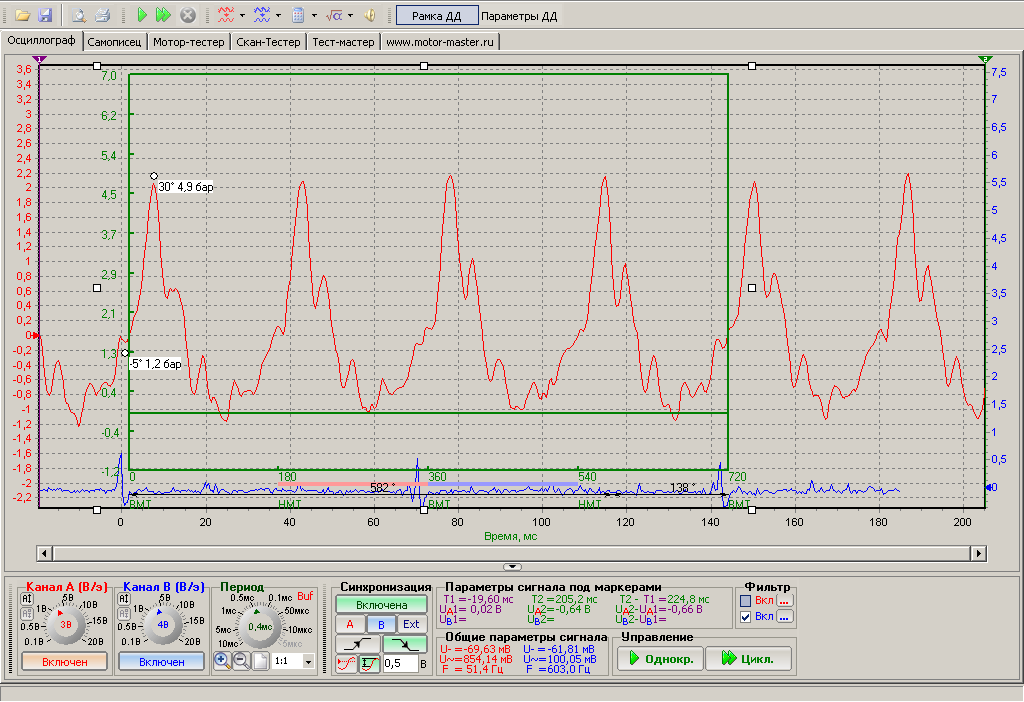Stop acquisition with the gray X icon
The image size is (1024, 702).
tap(187, 15)
